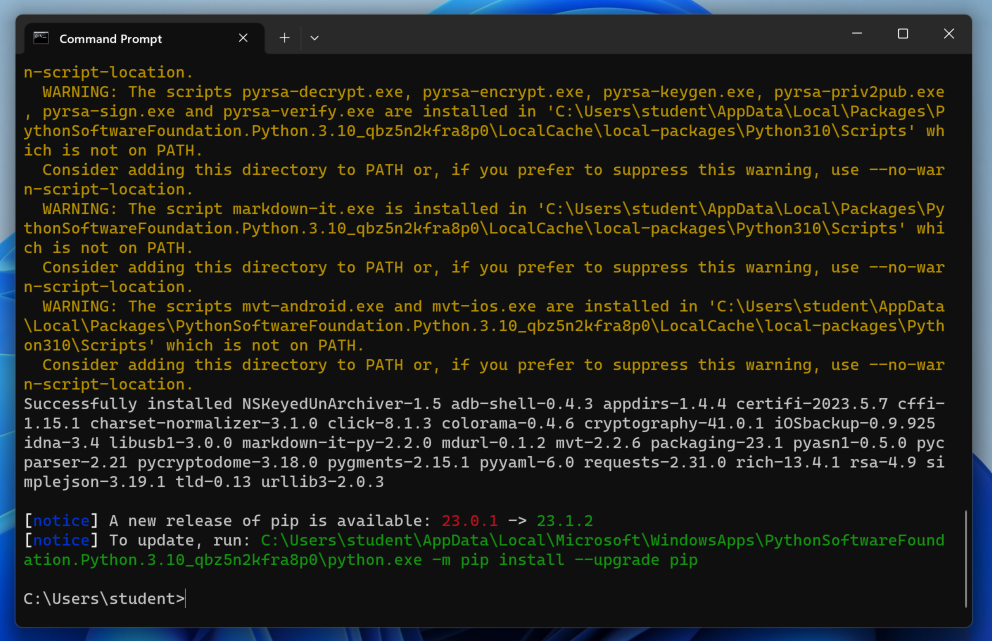Expand the new tab profile dropdown
This screenshot has width=992, height=641.
pyautogui.click(x=314, y=38)
